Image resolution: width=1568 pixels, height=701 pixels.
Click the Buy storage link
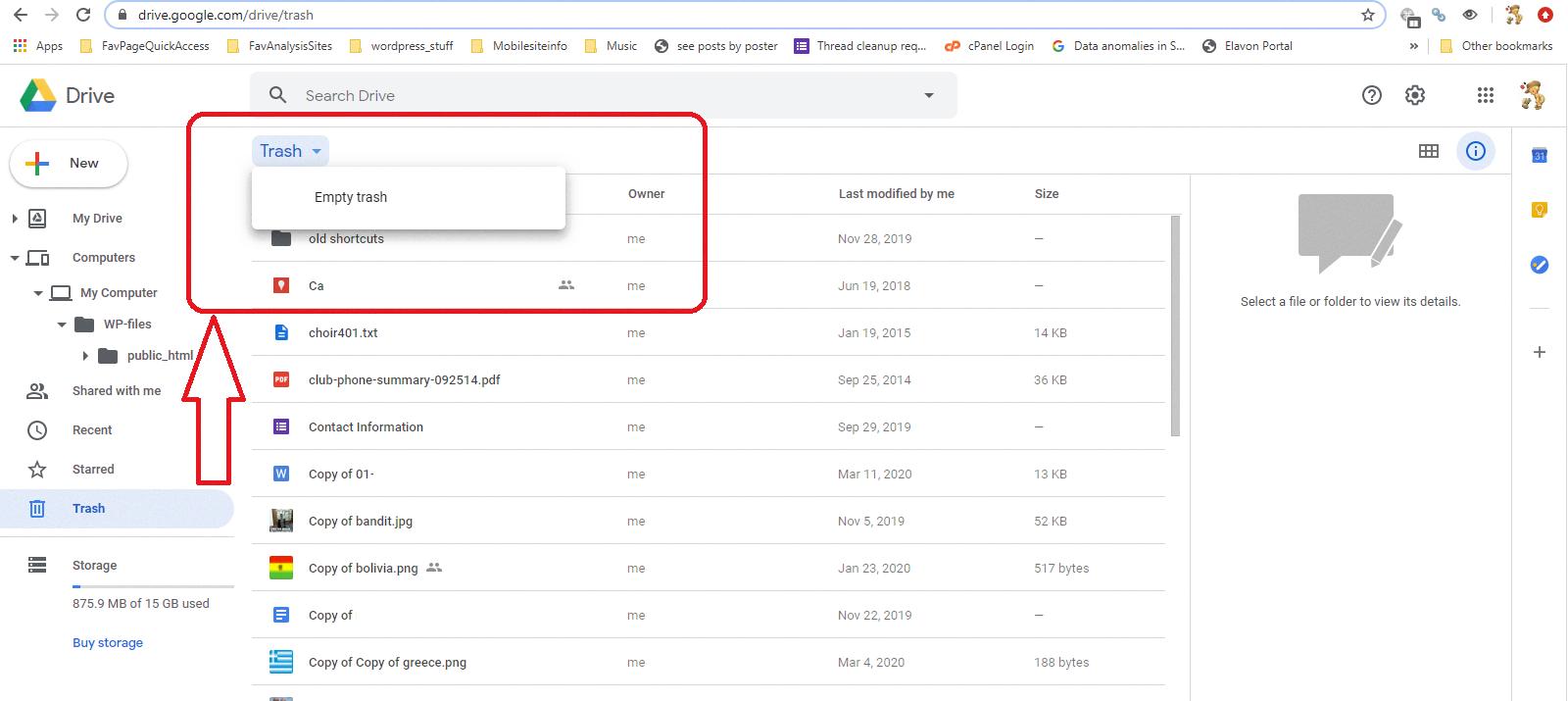(x=108, y=643)
